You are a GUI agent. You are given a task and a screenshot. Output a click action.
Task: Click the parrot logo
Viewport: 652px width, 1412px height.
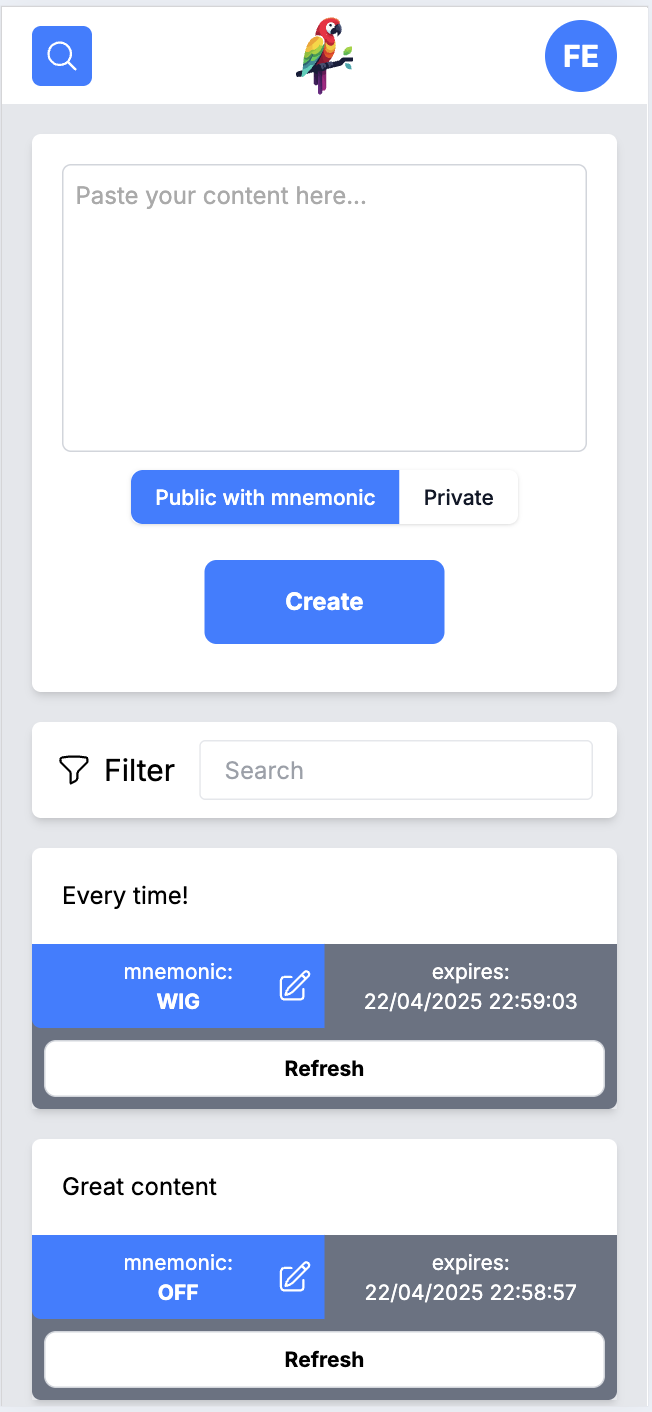(325, 56)
